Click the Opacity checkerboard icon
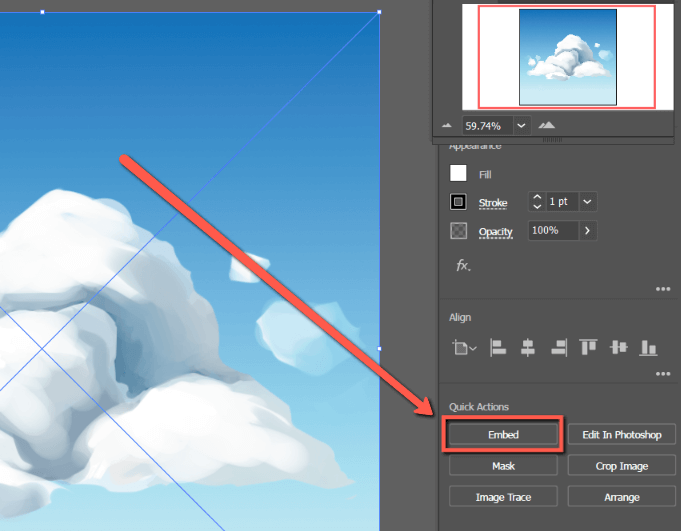This screenshot has width=681, height=531. tap(458, 231)
